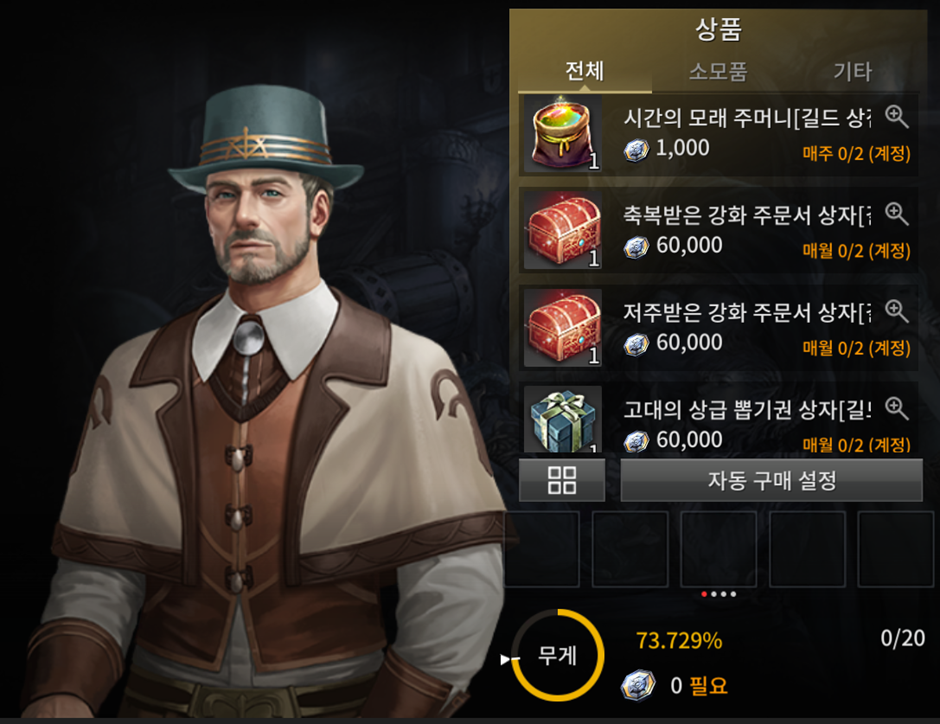Click the Time Sand Pouch item icon

pos(563,134)
